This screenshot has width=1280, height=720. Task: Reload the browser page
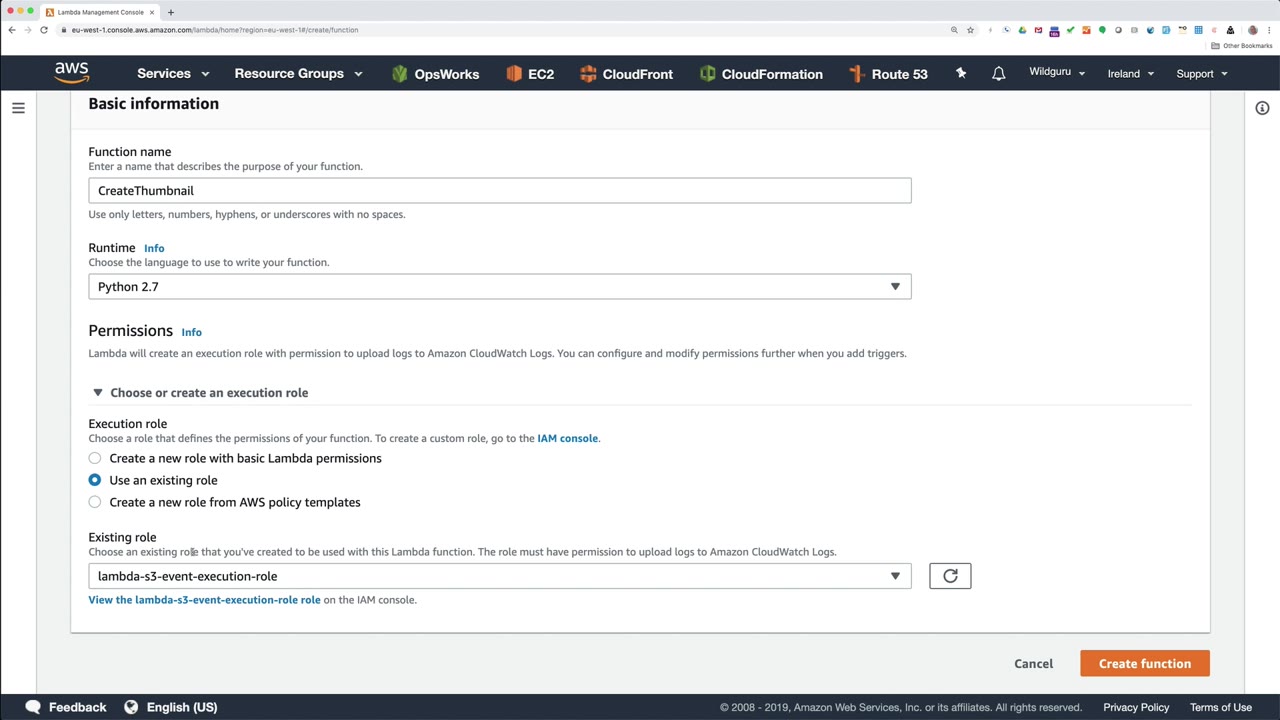click(x=44, y=30)
